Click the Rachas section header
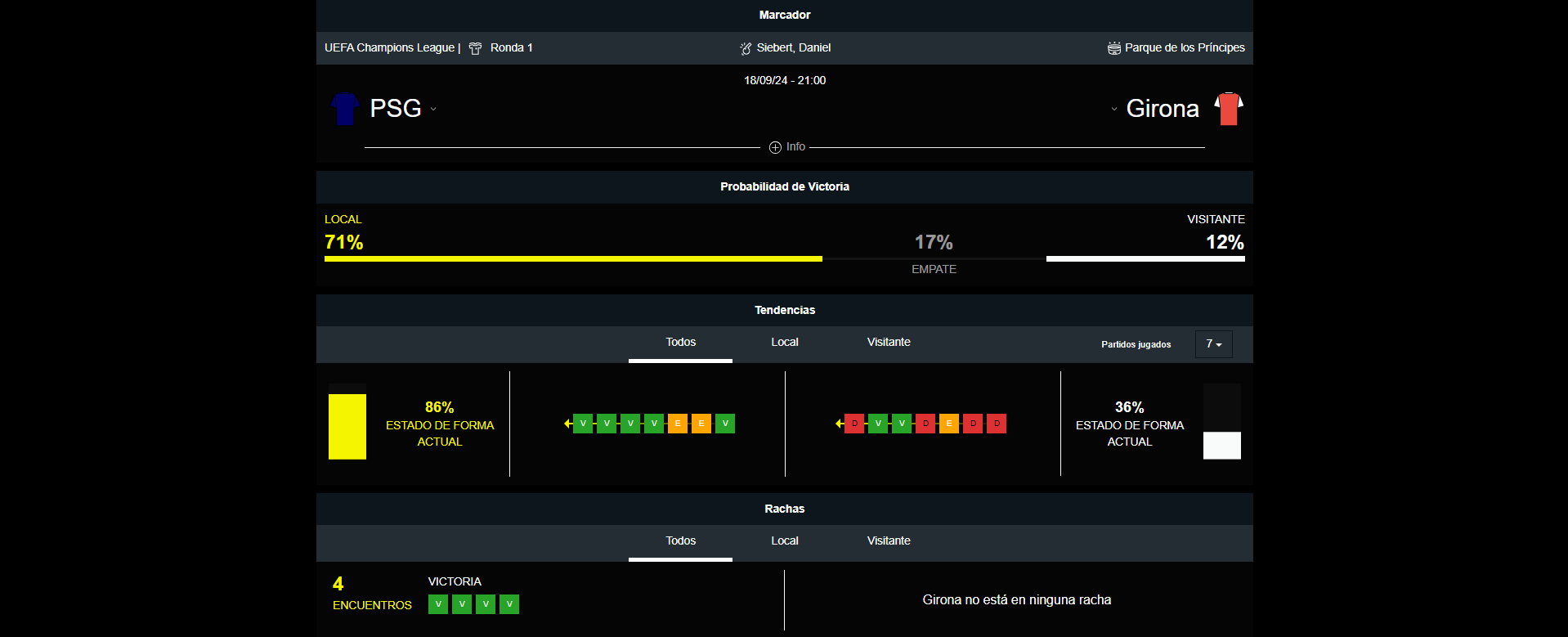Viewport: 1568px width, 637px height. (x=785, y=509)
